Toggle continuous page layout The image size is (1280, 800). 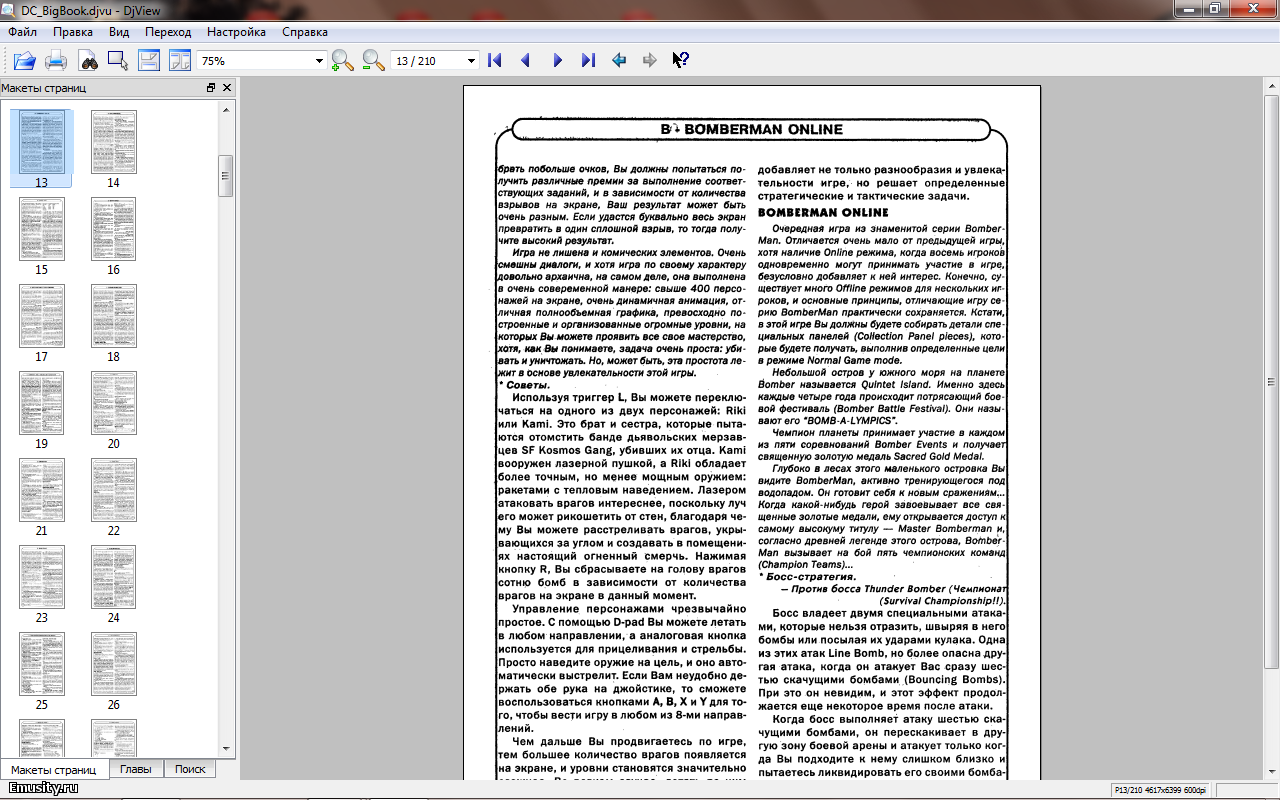(149, 61)
